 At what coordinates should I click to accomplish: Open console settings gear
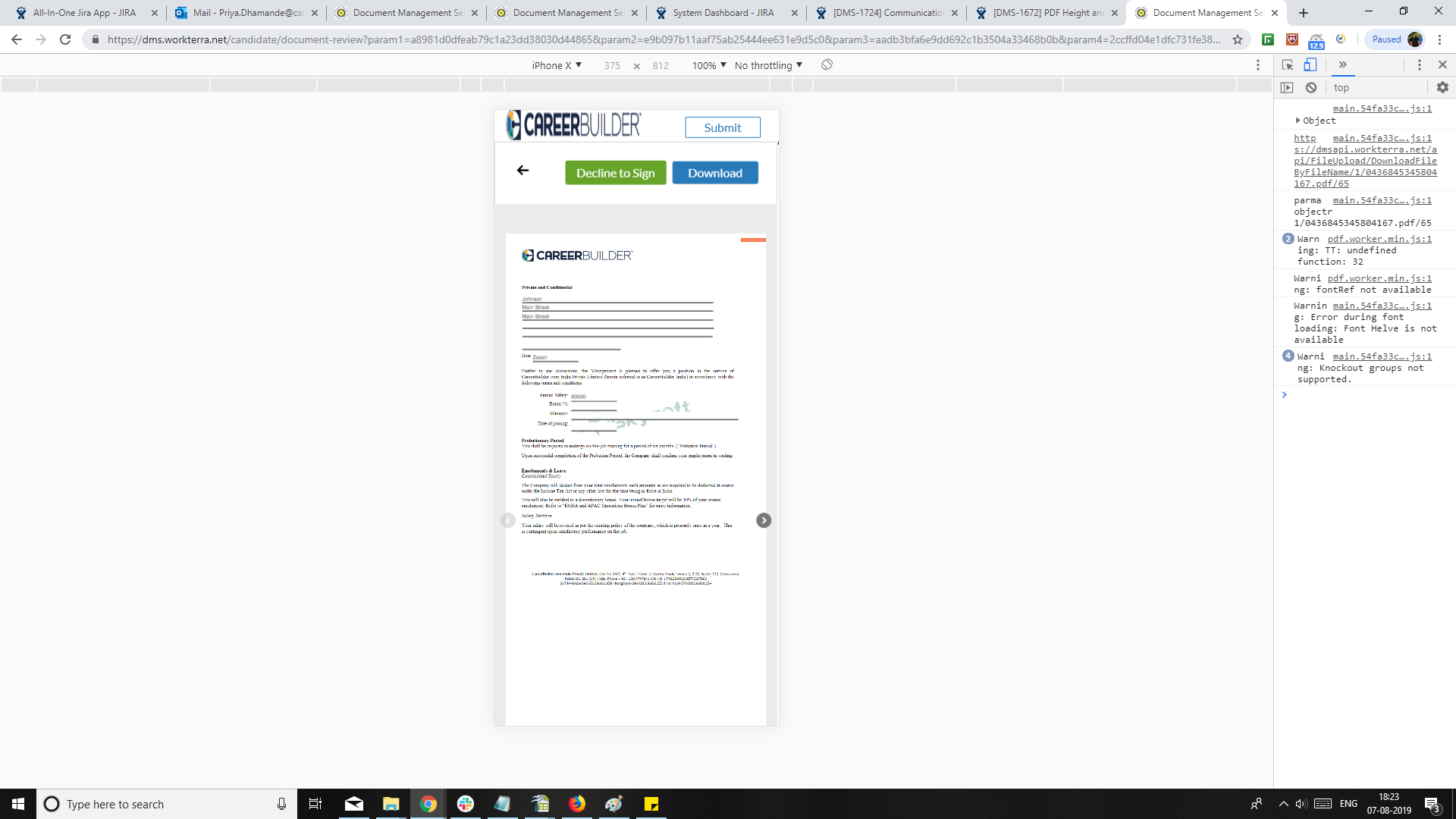point(1442,88)
